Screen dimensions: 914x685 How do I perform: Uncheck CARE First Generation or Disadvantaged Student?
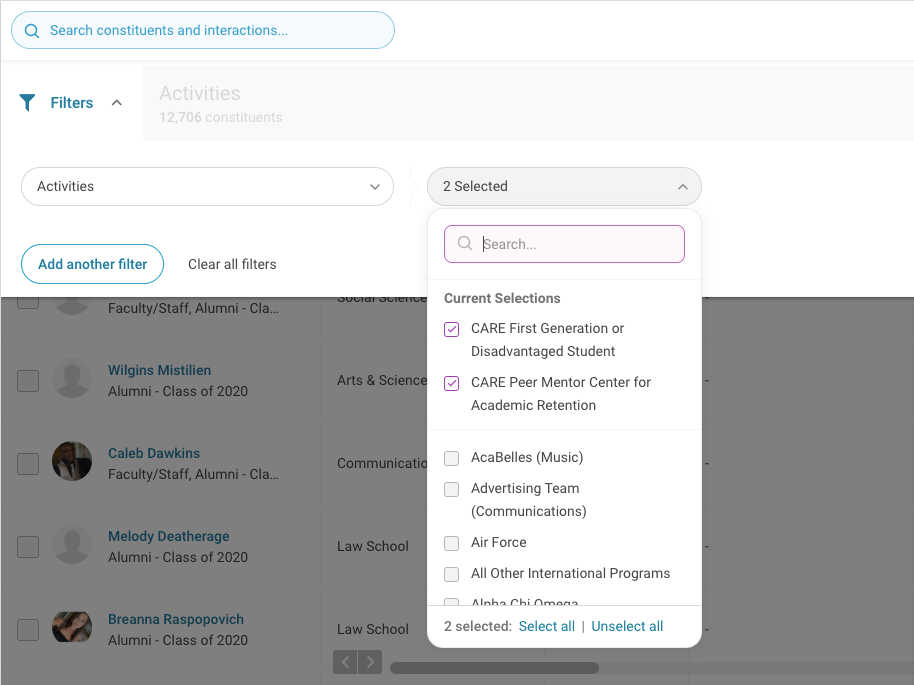pyautogui.click(x=452, y=329)
